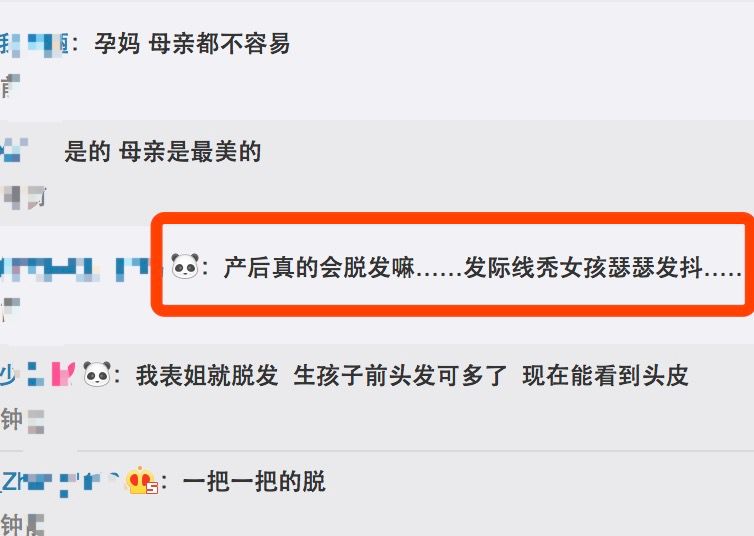Select the comment 孕妈 母亲都不容易

coord(192,44)
